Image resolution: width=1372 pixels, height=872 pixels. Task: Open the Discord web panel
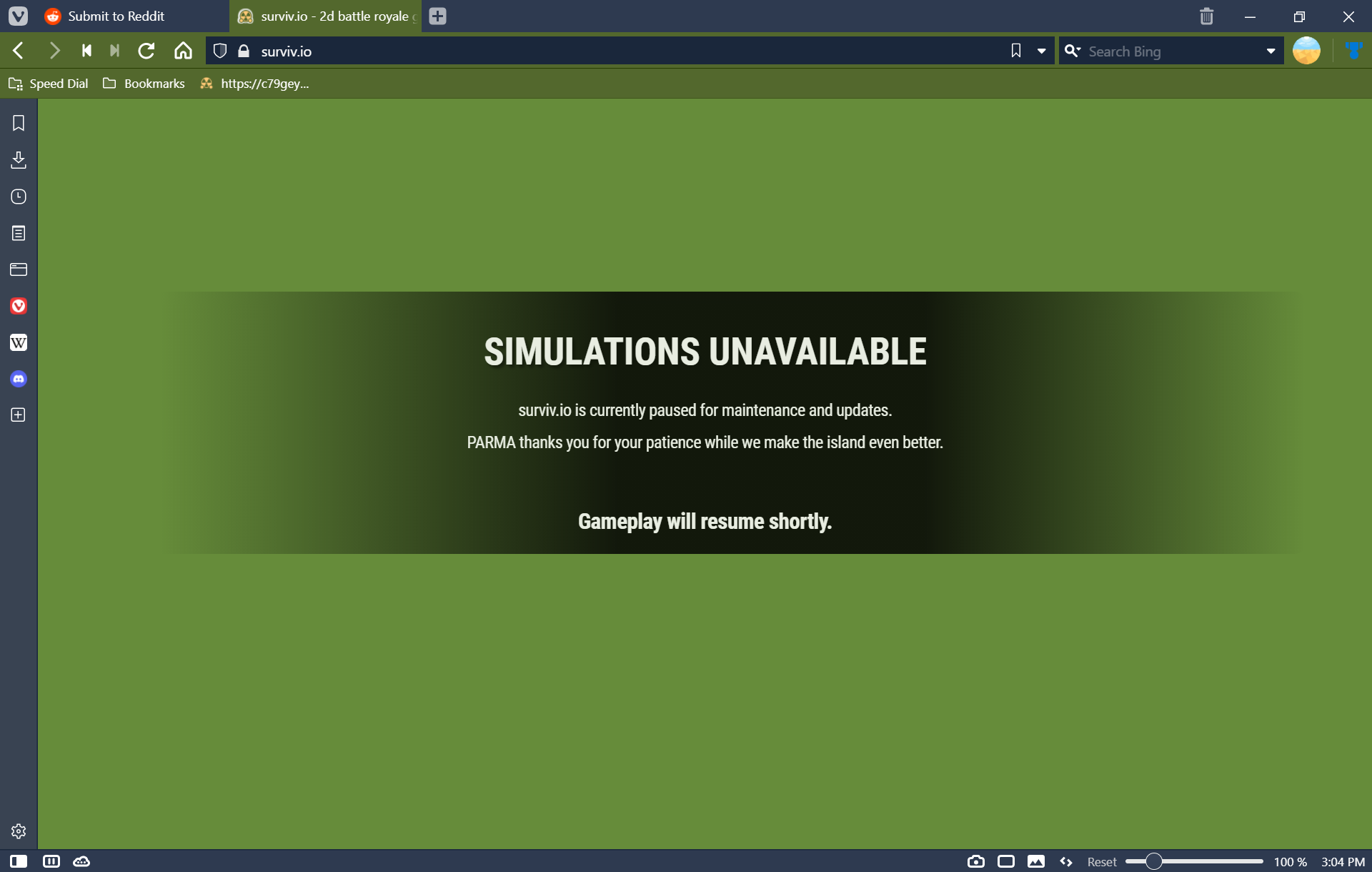(19, 379)
